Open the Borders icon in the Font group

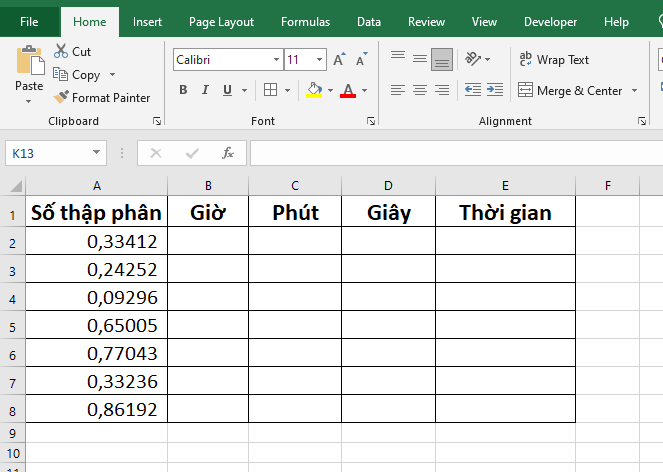[x=270, y=90]
